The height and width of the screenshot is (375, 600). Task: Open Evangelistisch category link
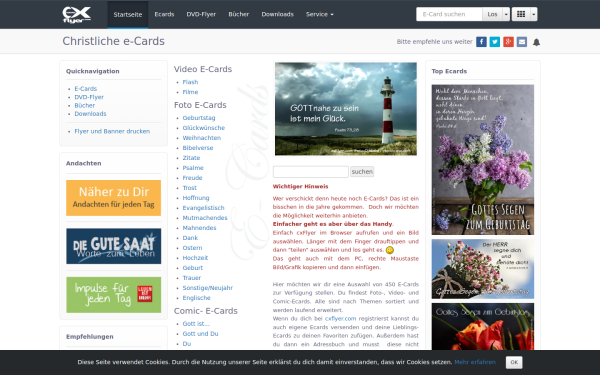pyautogui.click(x=204, y=208)
